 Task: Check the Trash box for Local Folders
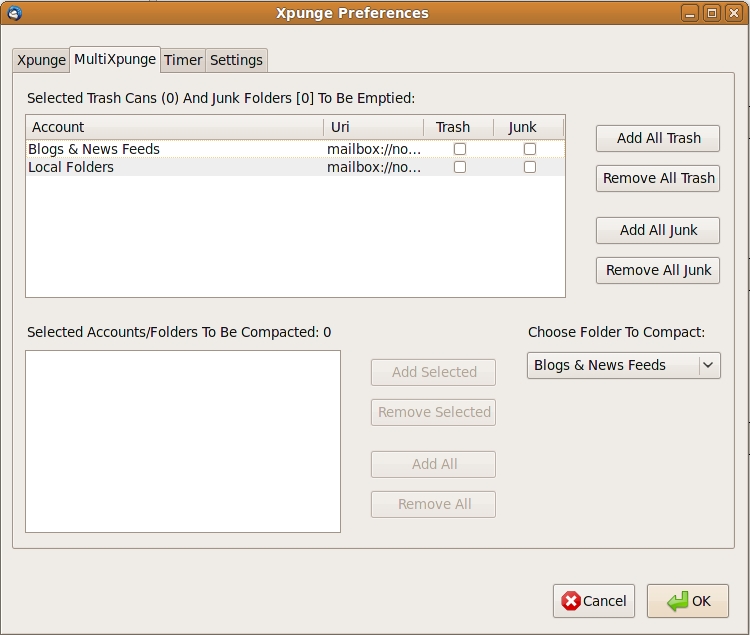coord(460,167)
